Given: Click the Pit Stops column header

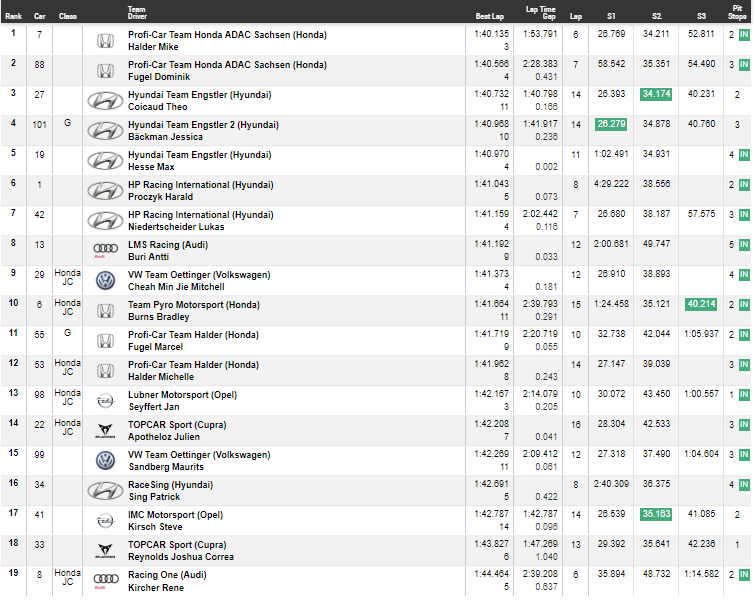Looking at the screenshot, I should [x=737, y=13].
